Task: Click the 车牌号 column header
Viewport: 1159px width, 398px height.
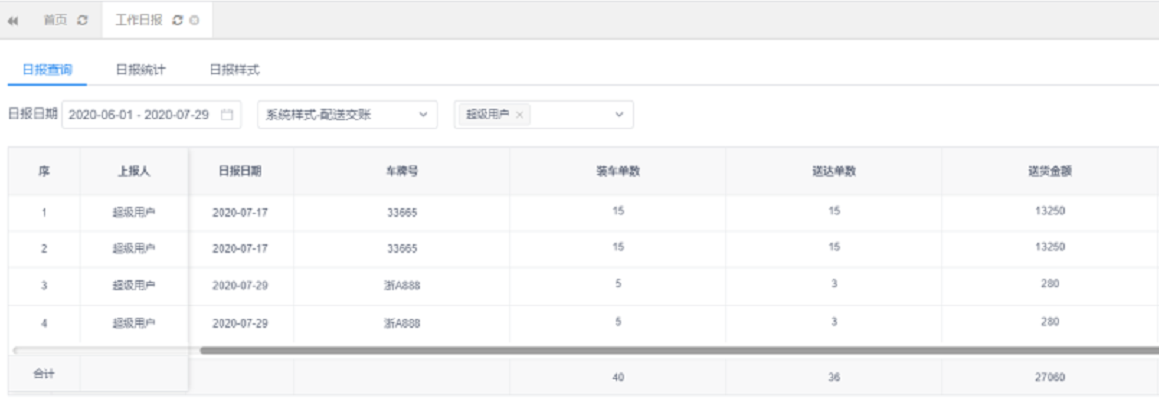Action: click(401, 171)
